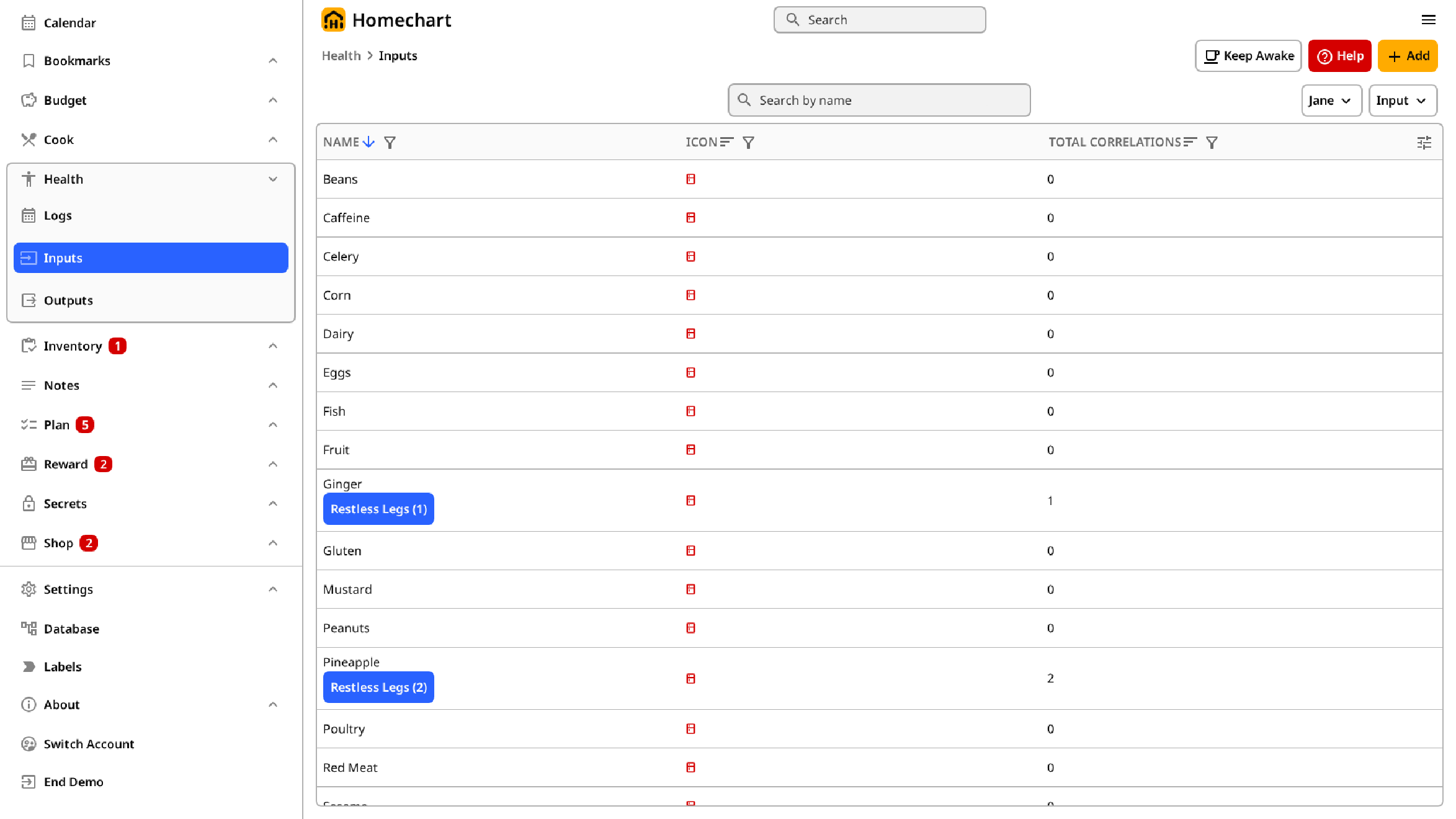Open the hamburger menu icon
The image size is (1456, 819).
[x=1428, y=20]
